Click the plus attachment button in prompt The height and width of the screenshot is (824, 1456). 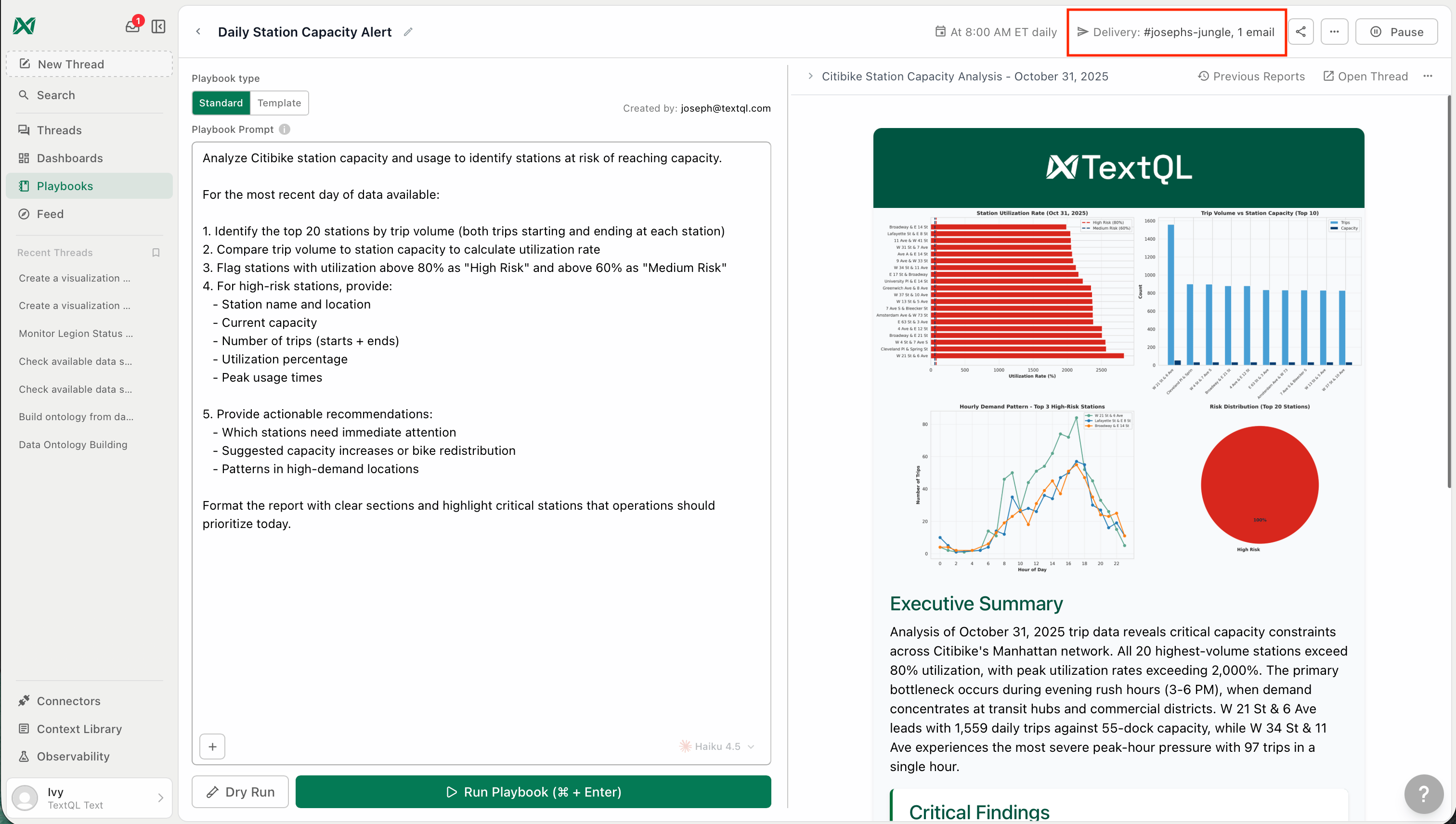(x=212, y=747)
